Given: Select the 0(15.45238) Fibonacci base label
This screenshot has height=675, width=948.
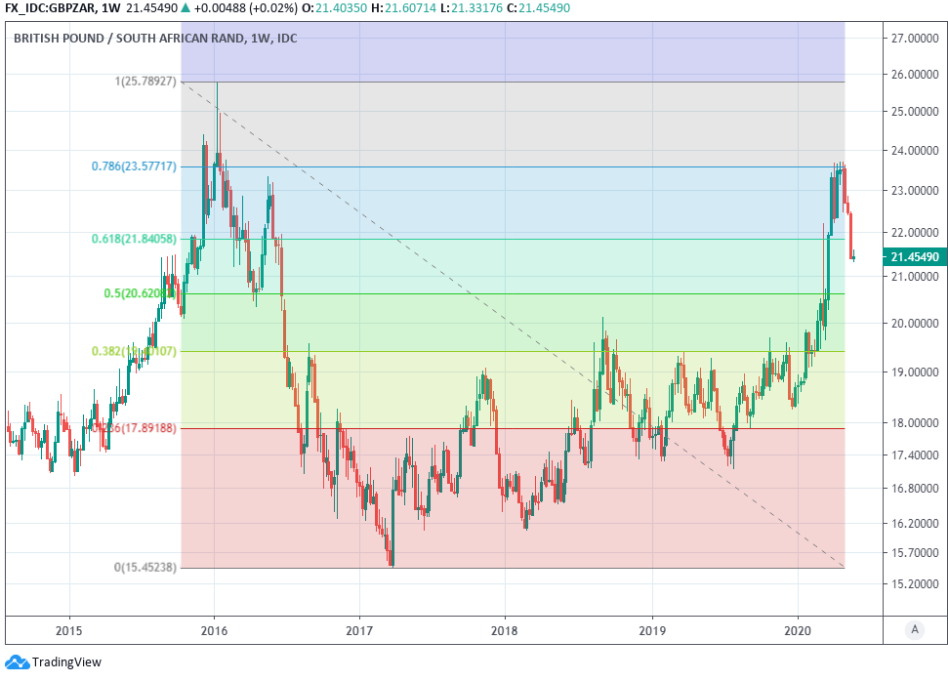Looking at the screenshot, I should (x=145, y=567).
